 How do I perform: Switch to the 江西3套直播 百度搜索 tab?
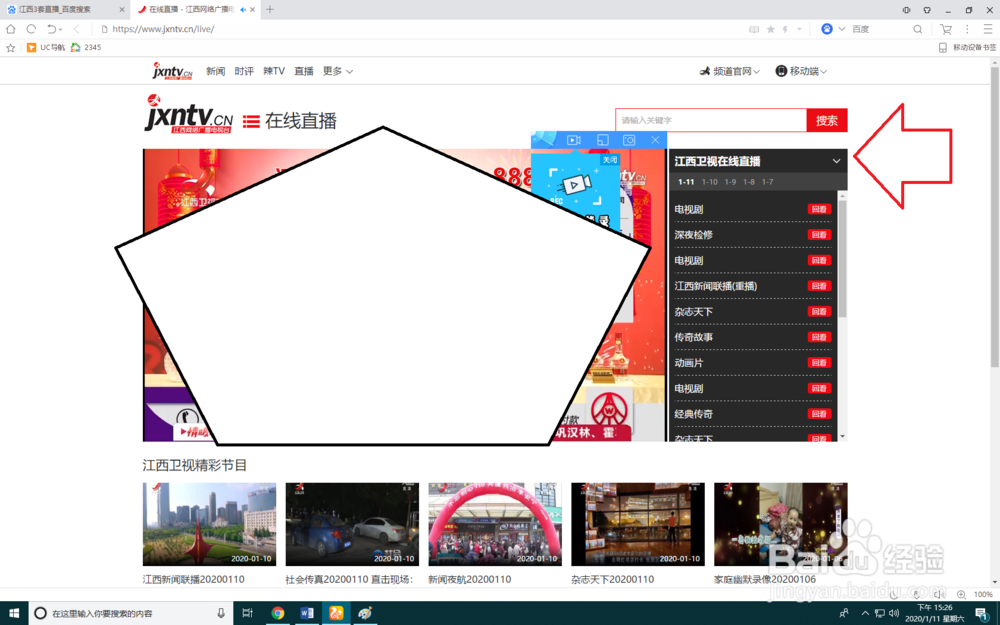64,10
